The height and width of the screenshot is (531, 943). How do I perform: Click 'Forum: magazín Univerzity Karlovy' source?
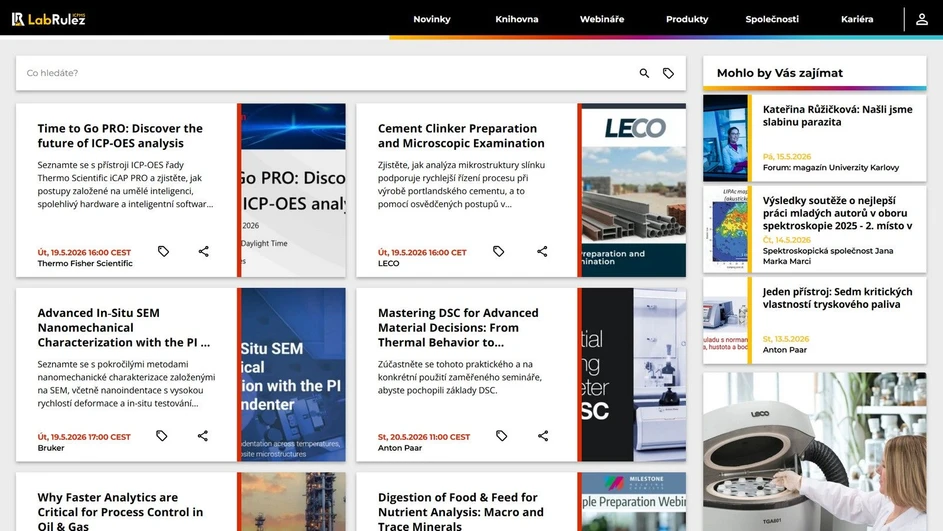831,168
